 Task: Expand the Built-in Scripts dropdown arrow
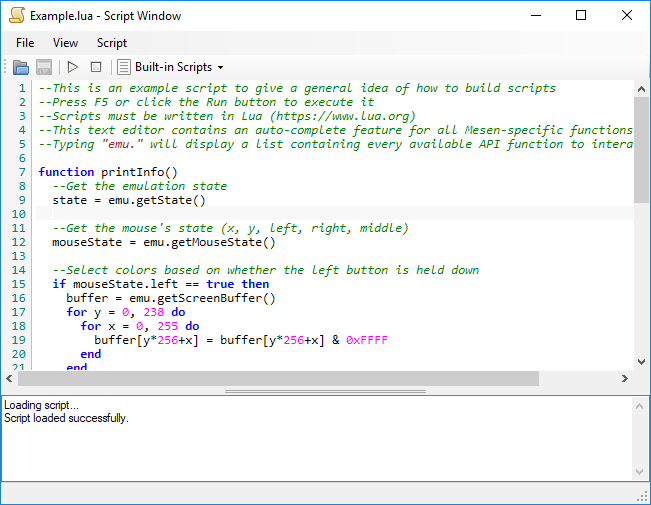click(220, 67)
